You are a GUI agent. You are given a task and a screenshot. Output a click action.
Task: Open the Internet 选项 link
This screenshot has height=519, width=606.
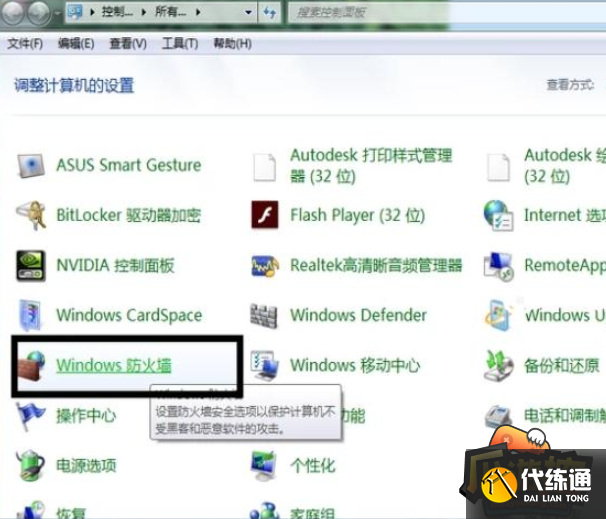(x=565, y=215)
